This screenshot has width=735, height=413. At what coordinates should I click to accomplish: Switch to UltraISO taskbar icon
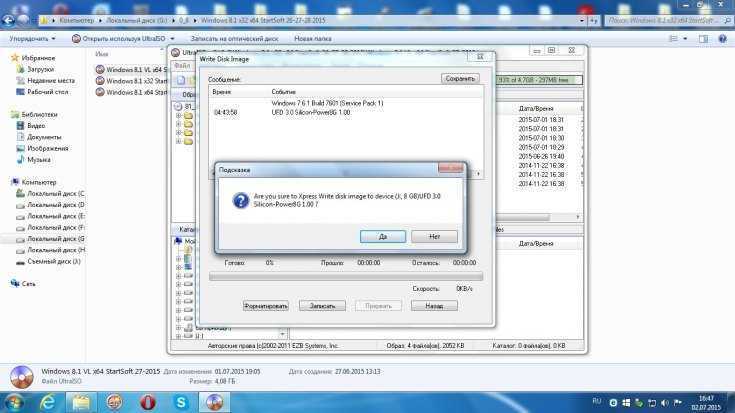[x=214, y=402]
